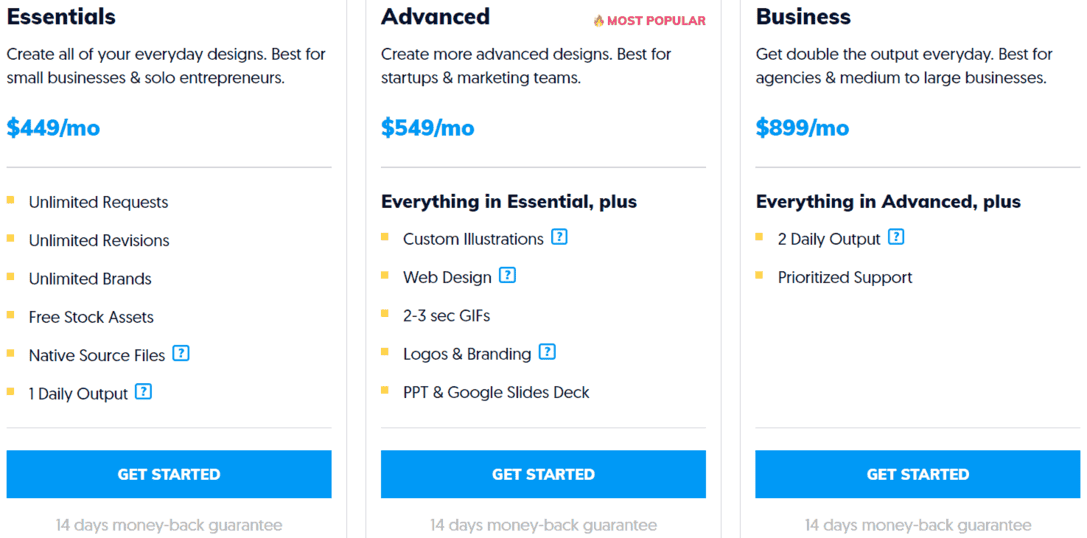Click the Most Popular badge text
Image resolution: width=1087 pixels, height=538 pixels.
pos(656,21)
